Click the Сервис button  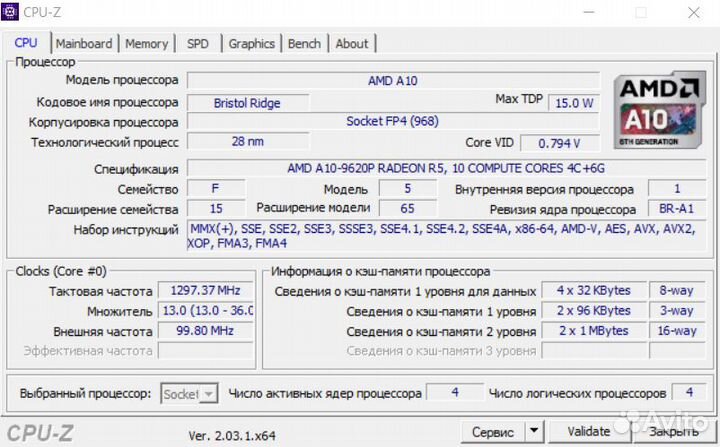click(x=493, y=432)
